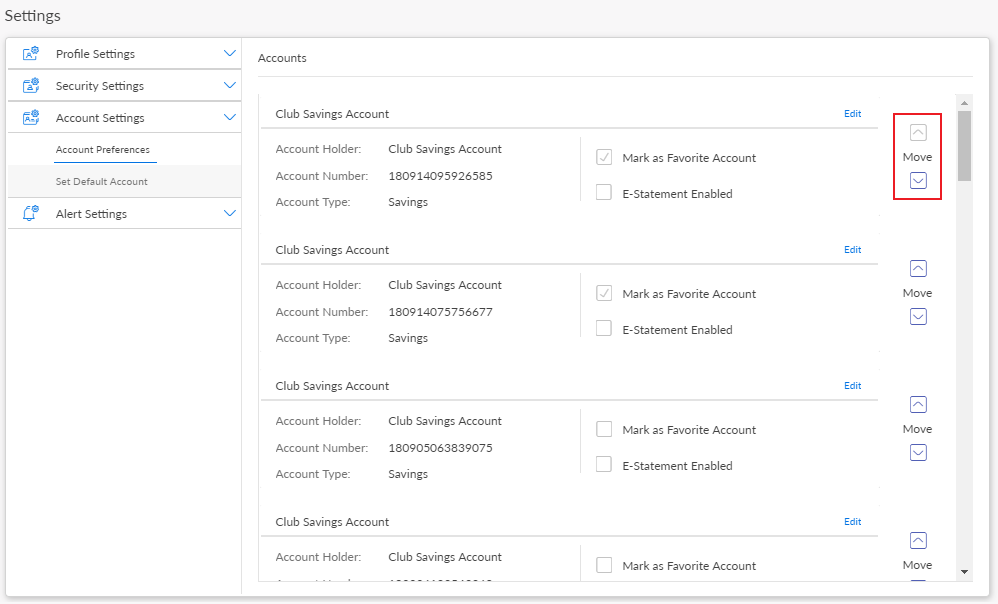
Task: Move account 180914095926585 down
Action: tap(918, 181)
